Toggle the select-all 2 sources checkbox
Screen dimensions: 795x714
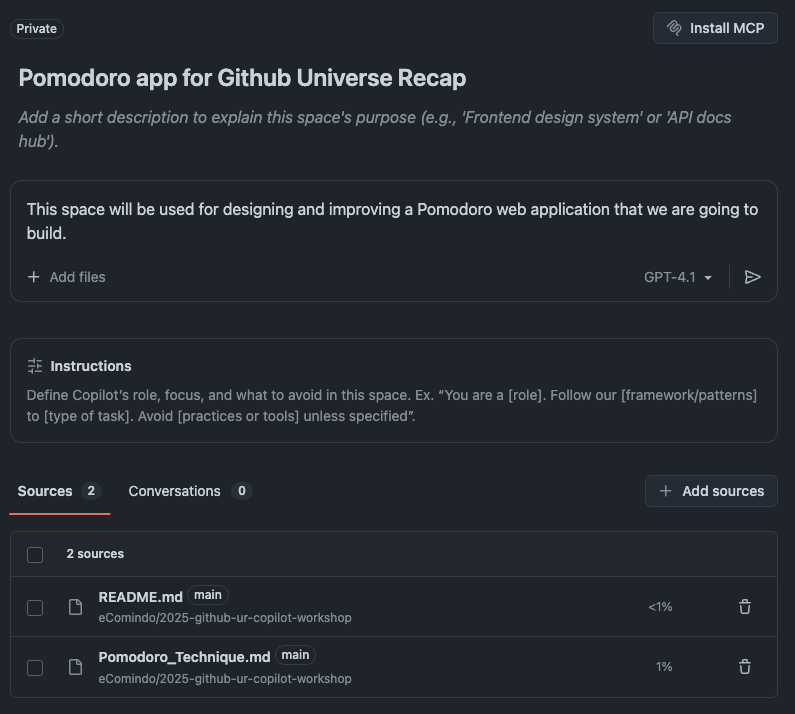(35, 554)
